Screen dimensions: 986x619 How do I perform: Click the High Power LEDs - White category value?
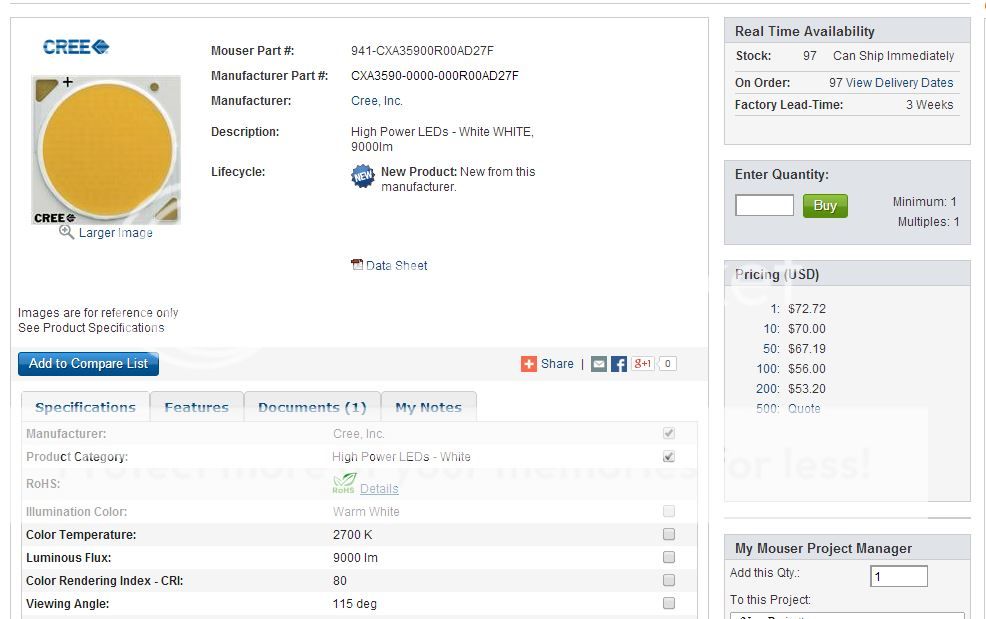[401, 457]
